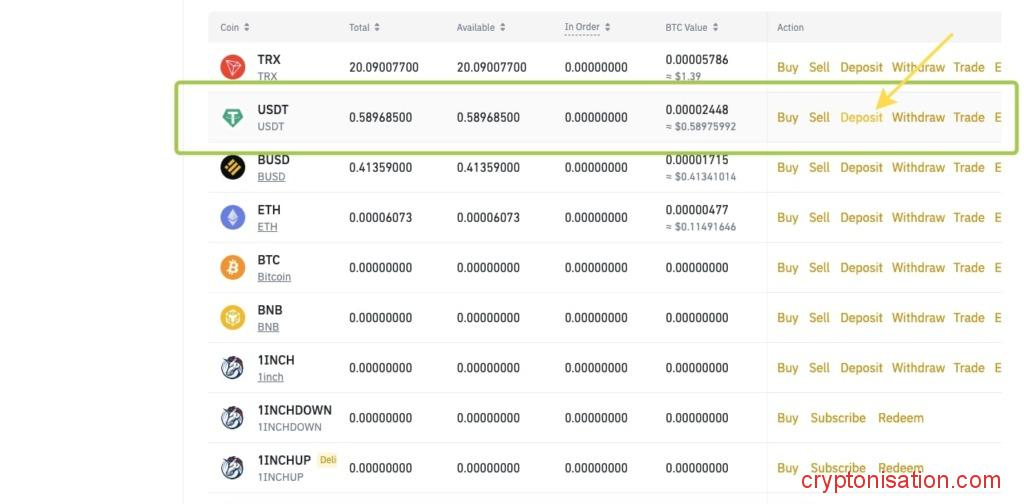
Task: Click the BUSD coin icon
Action: pyautogui.click(x=232, y=168)
